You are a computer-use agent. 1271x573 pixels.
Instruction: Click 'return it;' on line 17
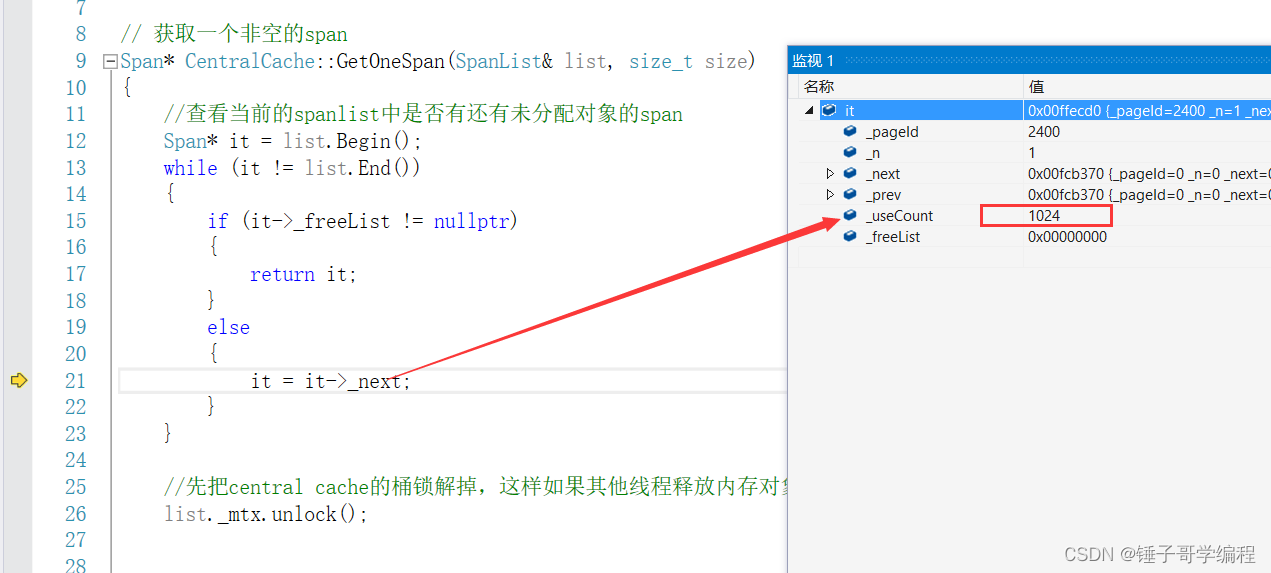pyautogui.click(x=303, y=274)
